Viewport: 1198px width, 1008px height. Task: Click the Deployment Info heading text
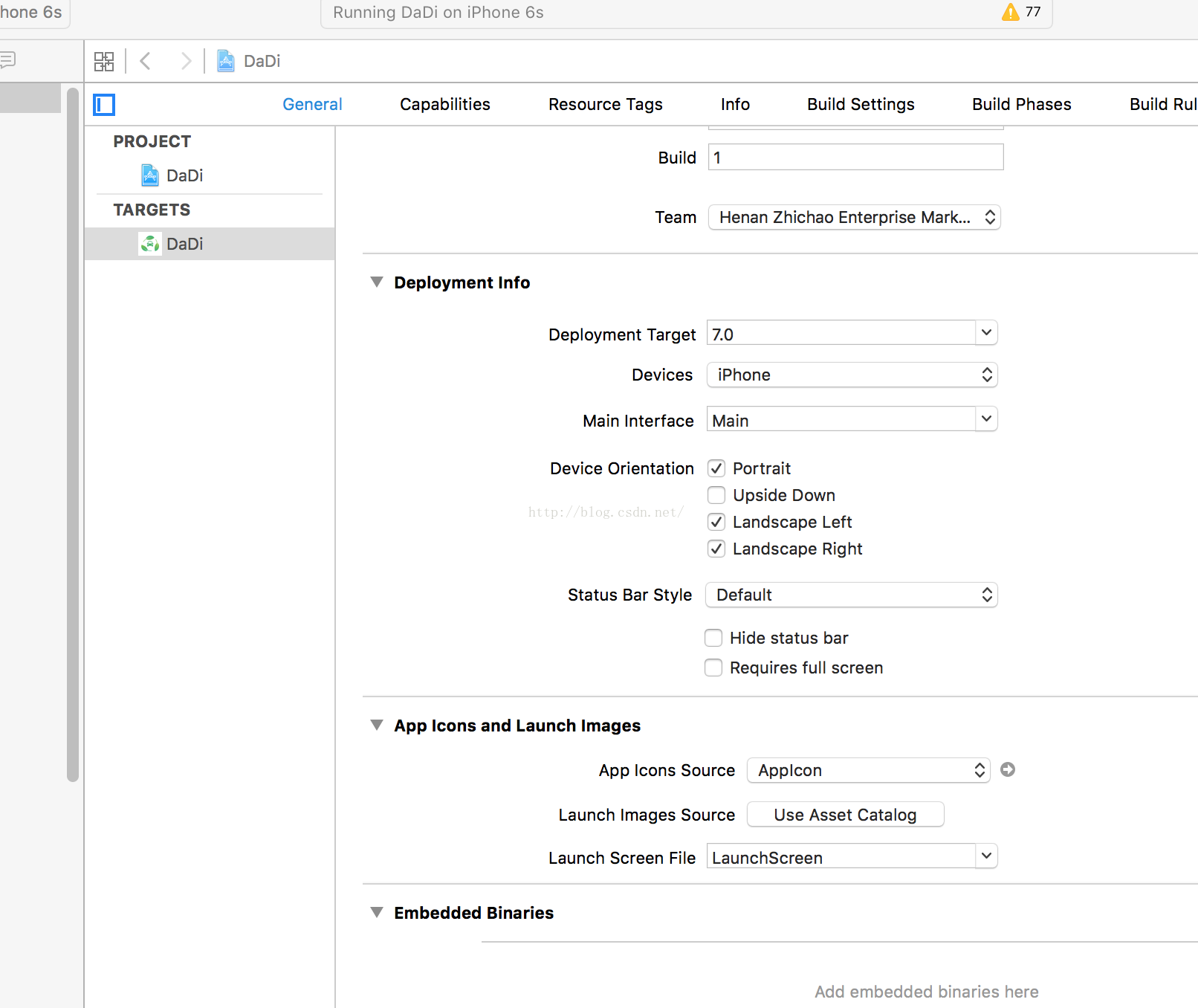[x=462, y=282]
